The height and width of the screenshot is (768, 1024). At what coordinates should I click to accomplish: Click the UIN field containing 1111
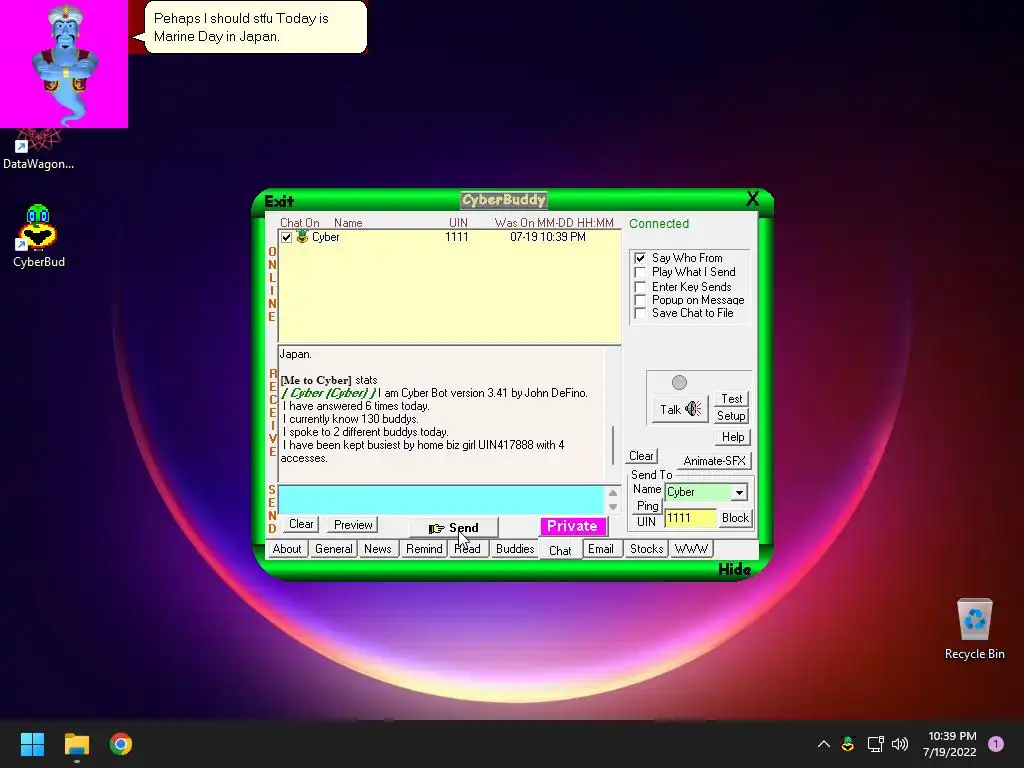690,519
